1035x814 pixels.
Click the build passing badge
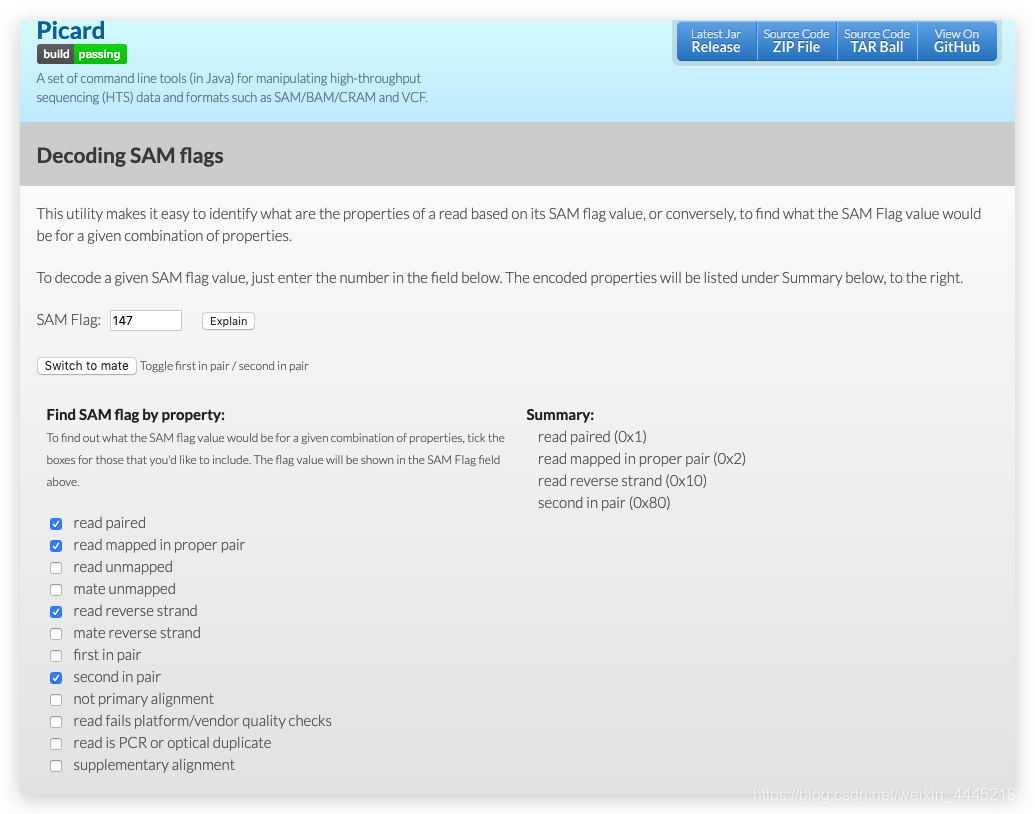click(x=81, y=54)
